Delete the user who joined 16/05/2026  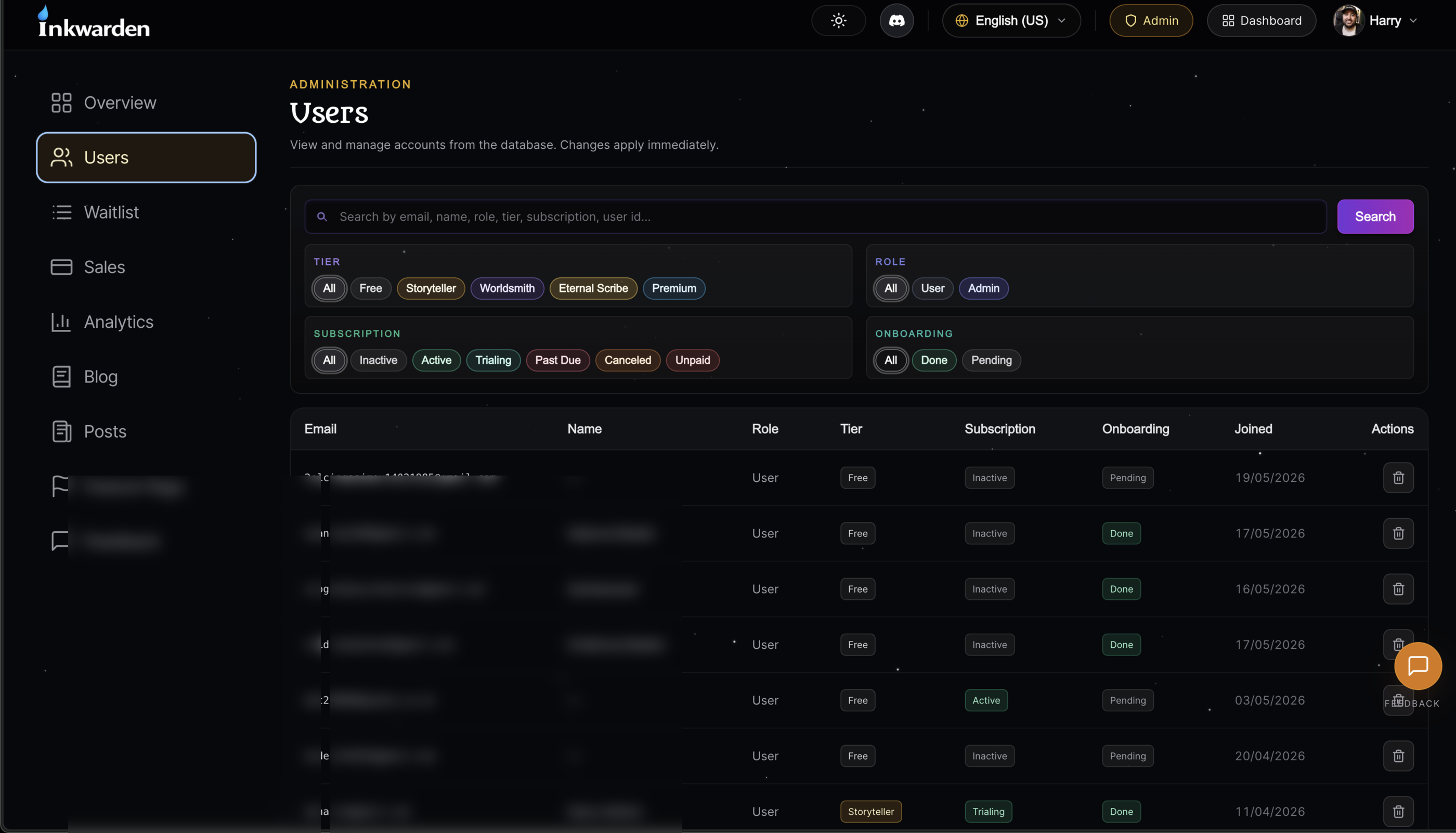point(1398,589)
